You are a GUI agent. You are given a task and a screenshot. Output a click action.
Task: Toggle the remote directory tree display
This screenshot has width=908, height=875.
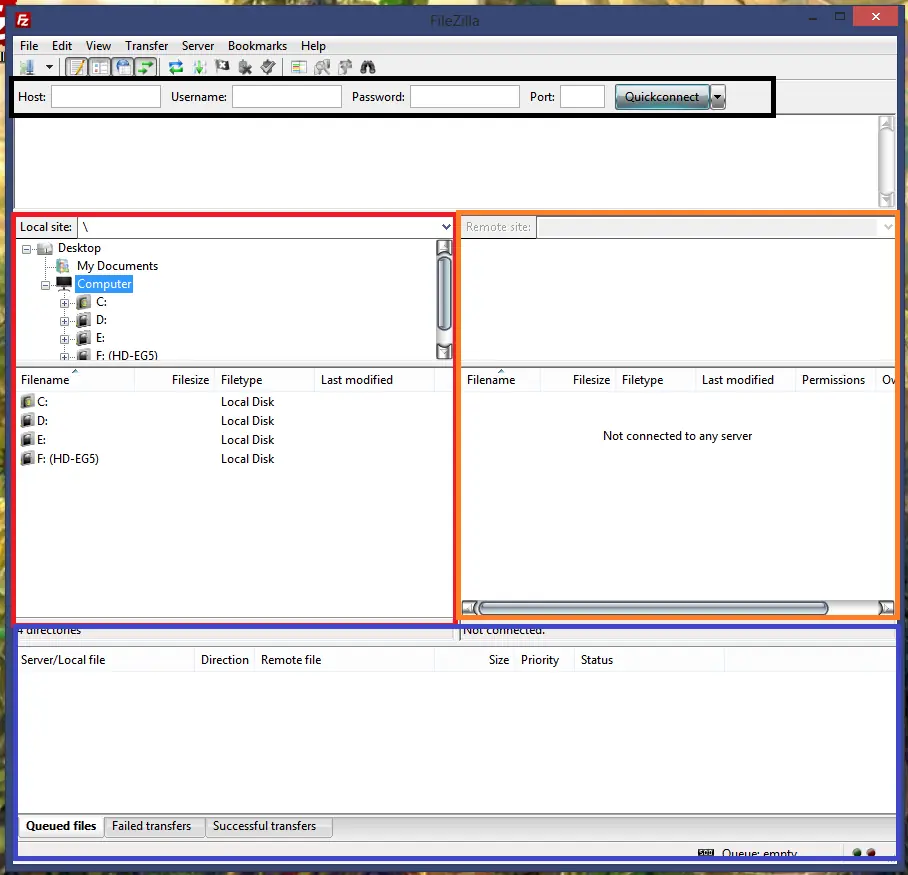click(123, 67)
